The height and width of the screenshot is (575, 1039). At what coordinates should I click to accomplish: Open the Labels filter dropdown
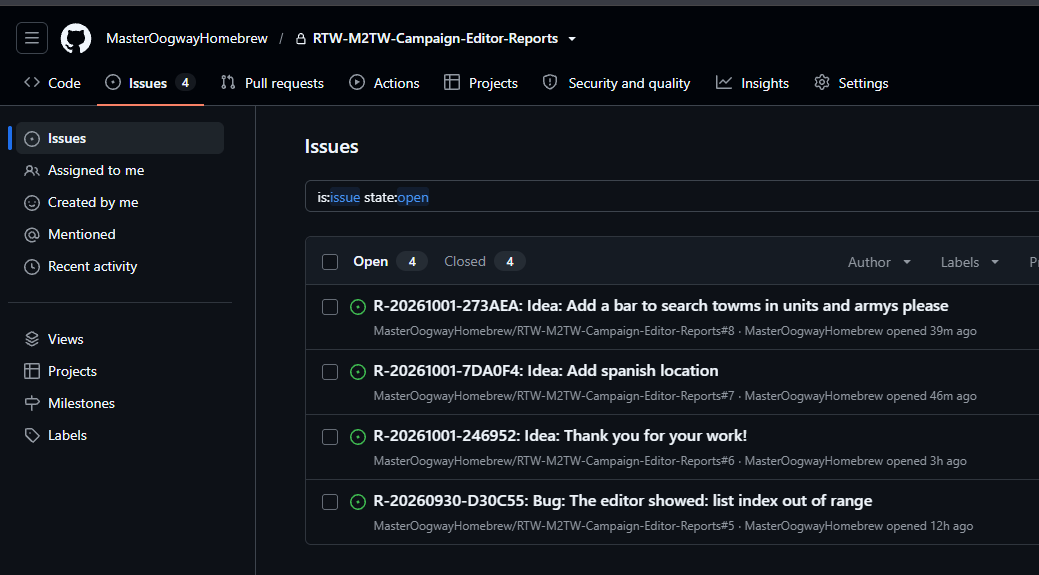(969, 262)
